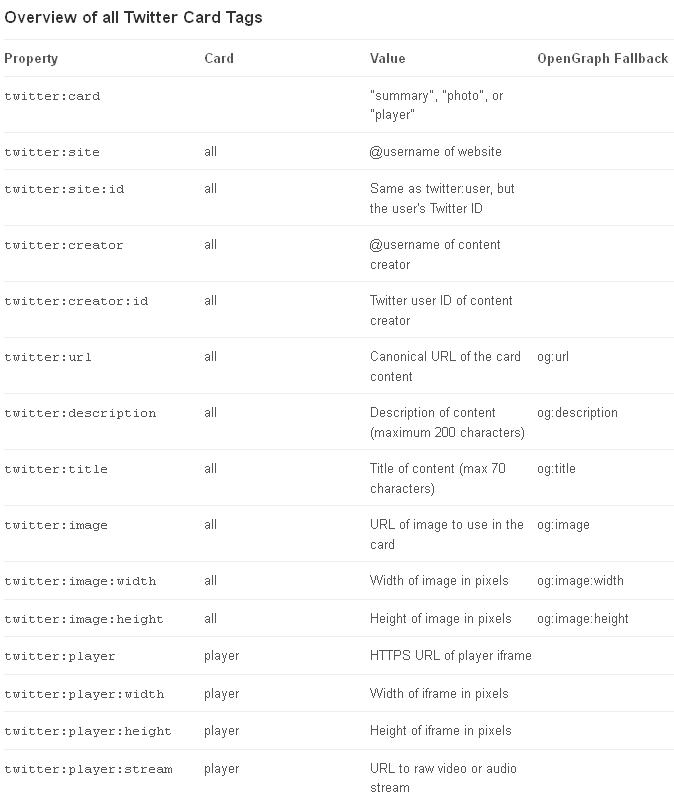Click 'HTTPS URL of player iframe' value
The image size is (674, 799).
pos(450,655)
